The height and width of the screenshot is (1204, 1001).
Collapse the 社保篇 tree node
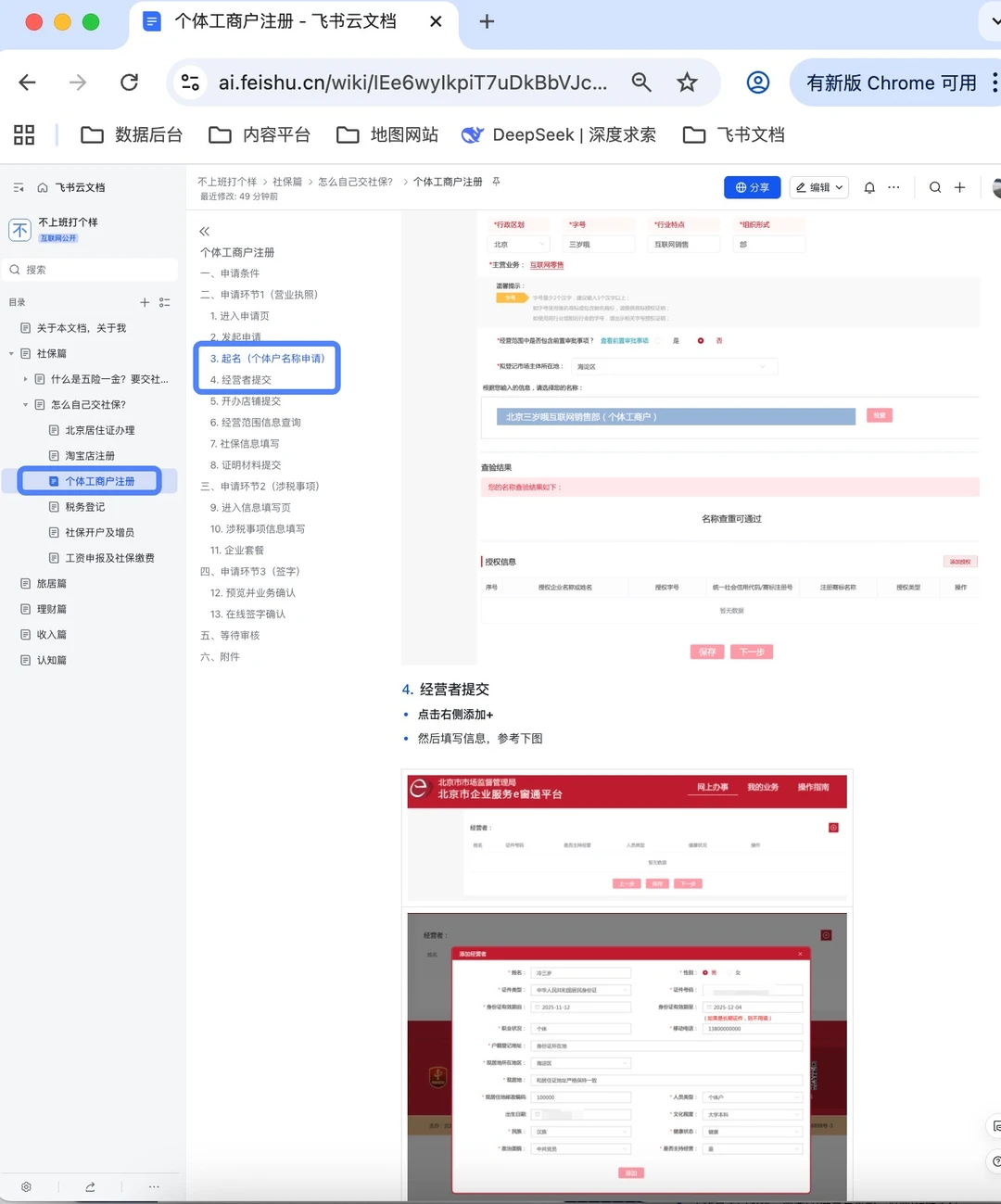(x=11, y=354)
